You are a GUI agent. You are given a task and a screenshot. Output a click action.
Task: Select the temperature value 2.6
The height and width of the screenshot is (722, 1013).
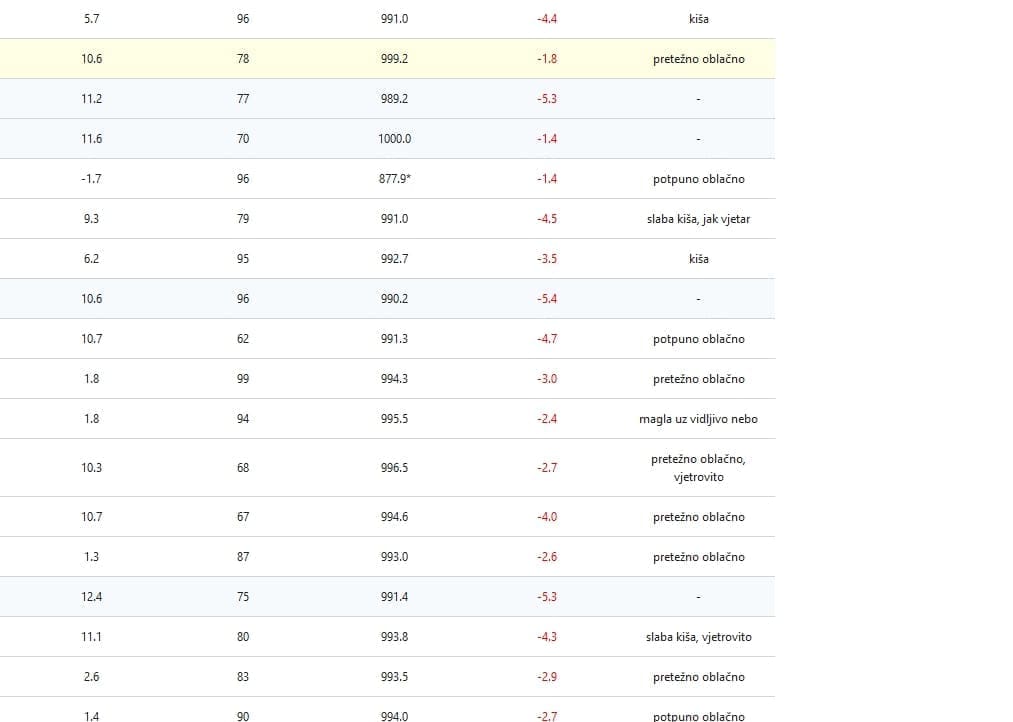point(91,677)
